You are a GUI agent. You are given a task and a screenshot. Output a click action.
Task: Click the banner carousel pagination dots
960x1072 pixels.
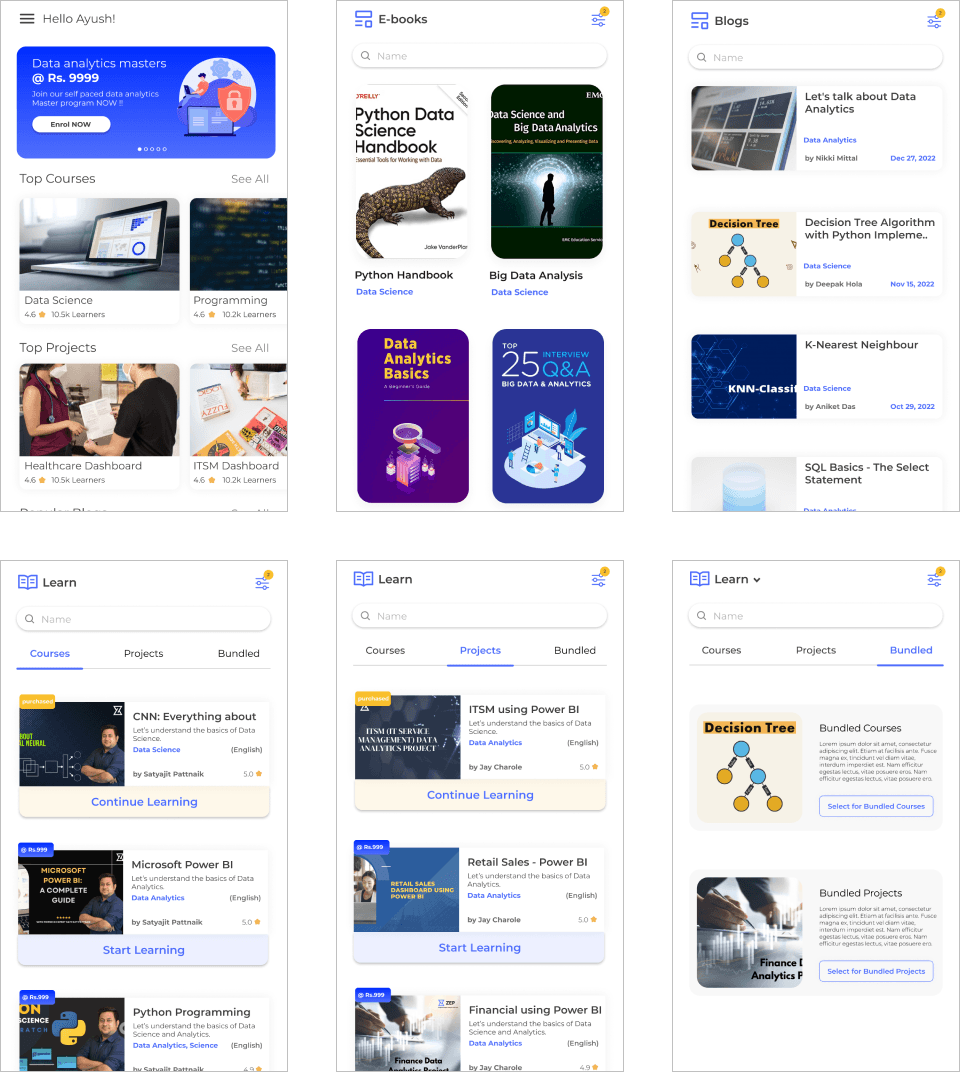click(x=152, y=148)
